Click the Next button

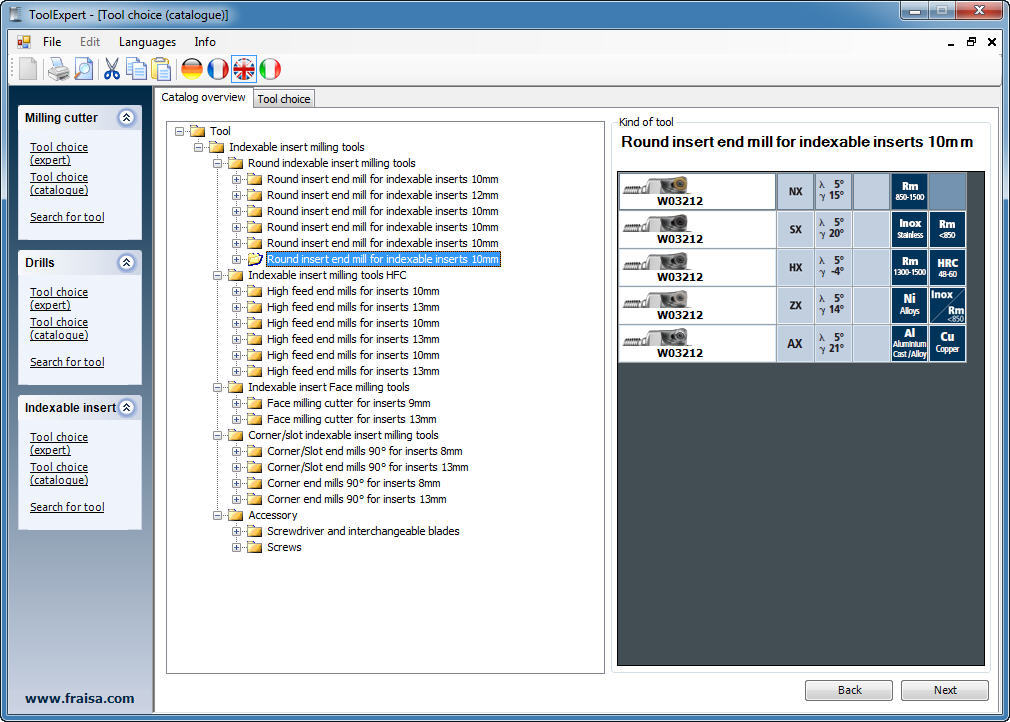943,690
